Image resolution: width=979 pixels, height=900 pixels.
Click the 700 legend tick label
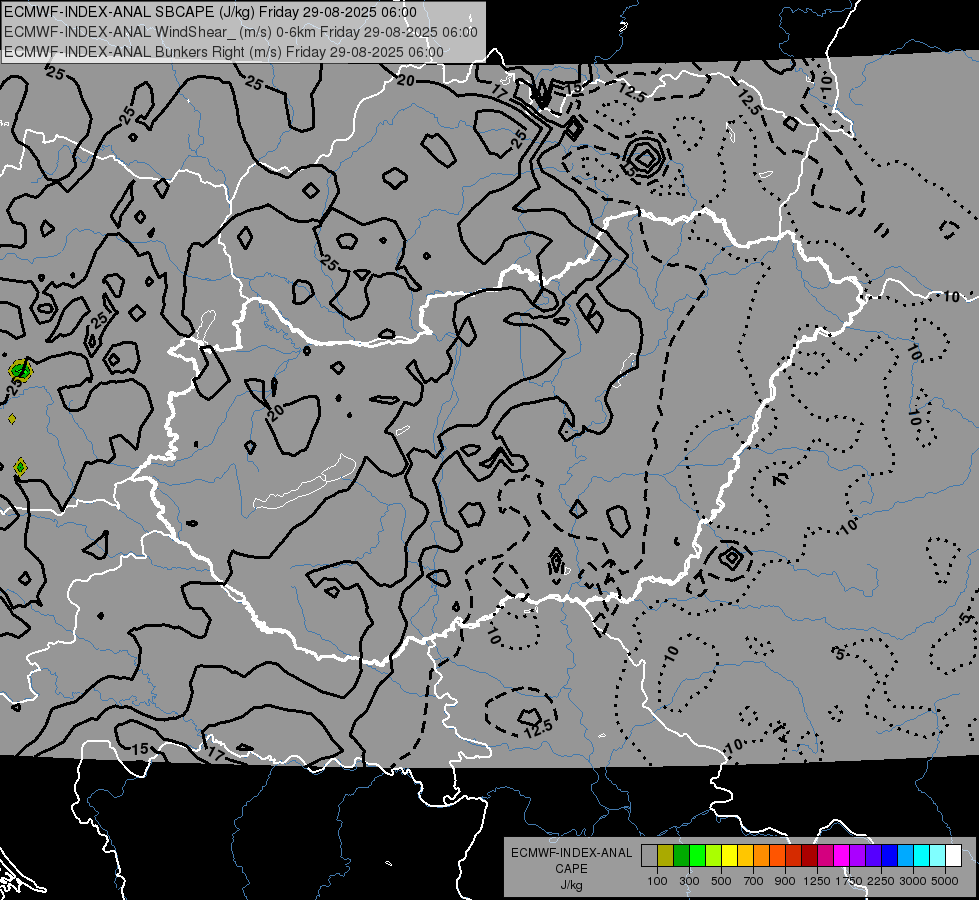[x=754, y=881]
